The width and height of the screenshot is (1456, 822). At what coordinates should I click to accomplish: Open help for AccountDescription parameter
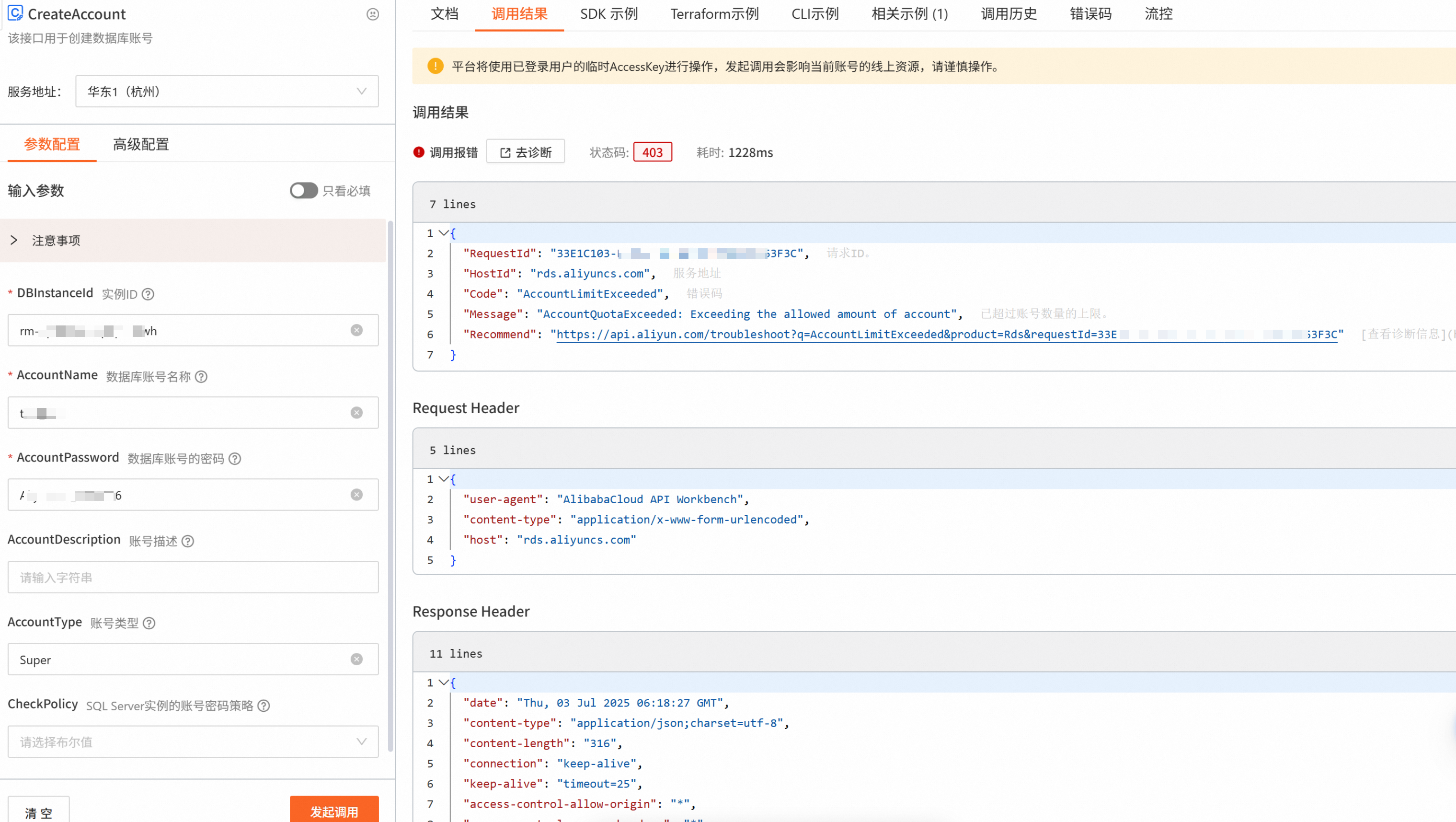188,541
